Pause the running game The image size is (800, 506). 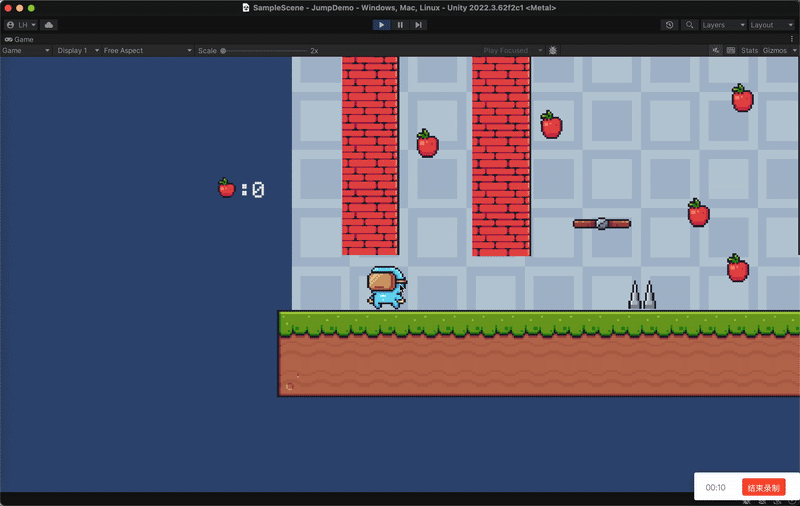click(400, 25)
